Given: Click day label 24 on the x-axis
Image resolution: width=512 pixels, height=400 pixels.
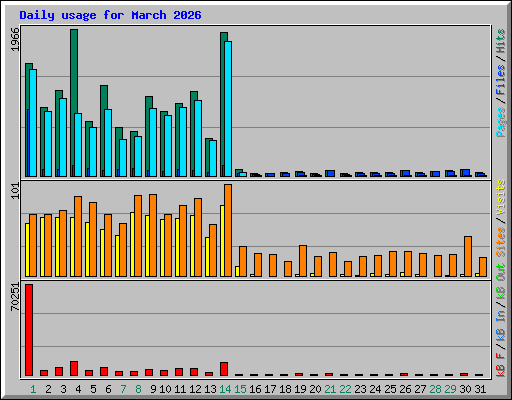Looking at the screenshot, I should click(375, 389).
